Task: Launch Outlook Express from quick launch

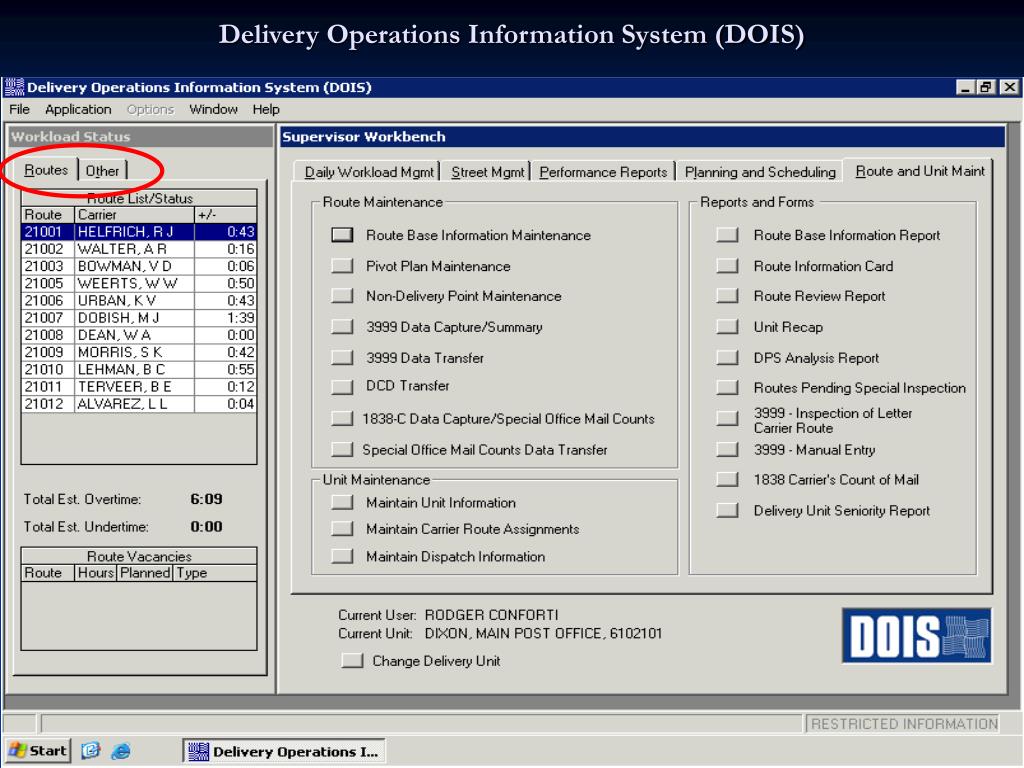Action: [x=90, y=751]
